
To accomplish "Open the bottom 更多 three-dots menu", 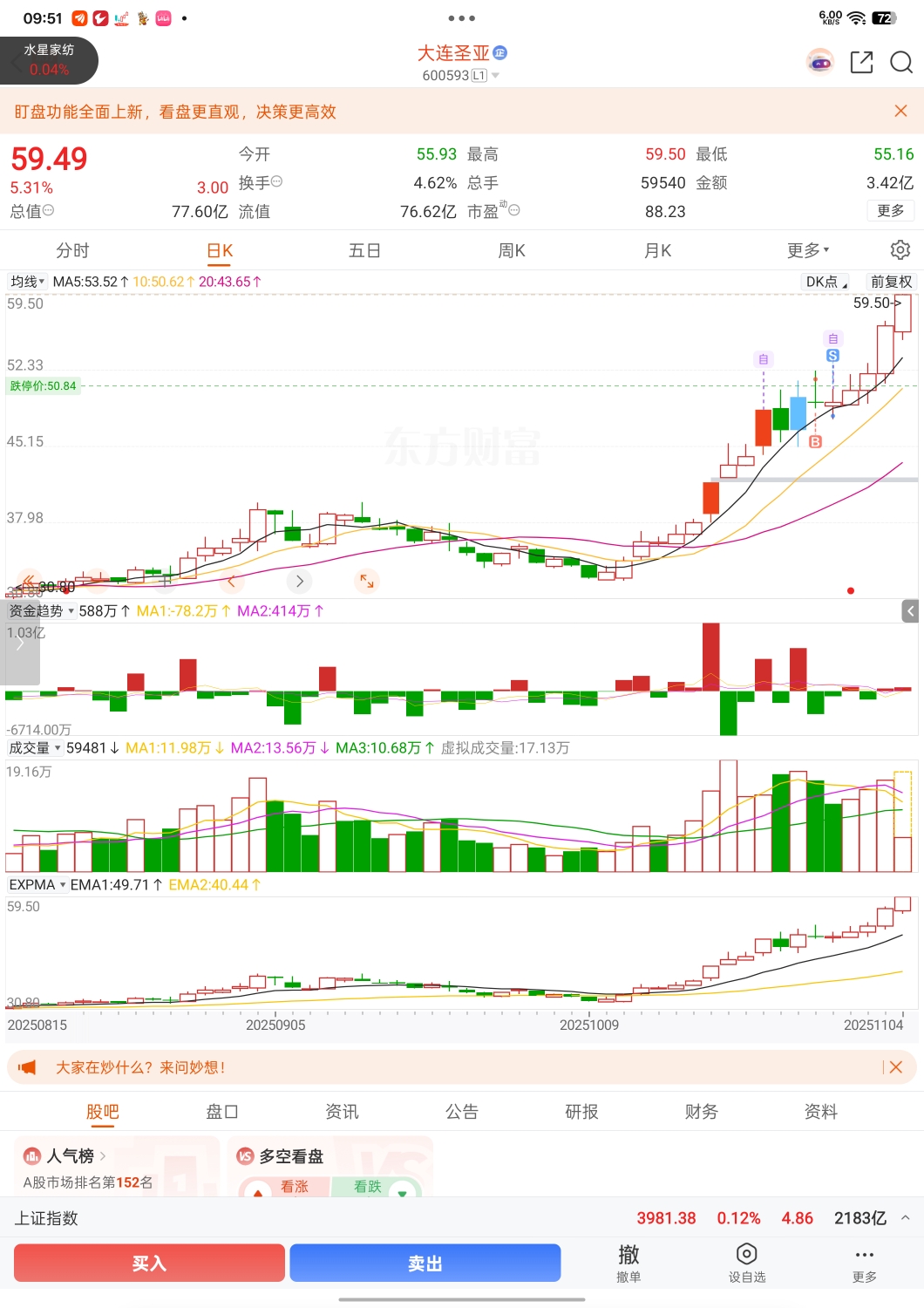I will 865,1263.
